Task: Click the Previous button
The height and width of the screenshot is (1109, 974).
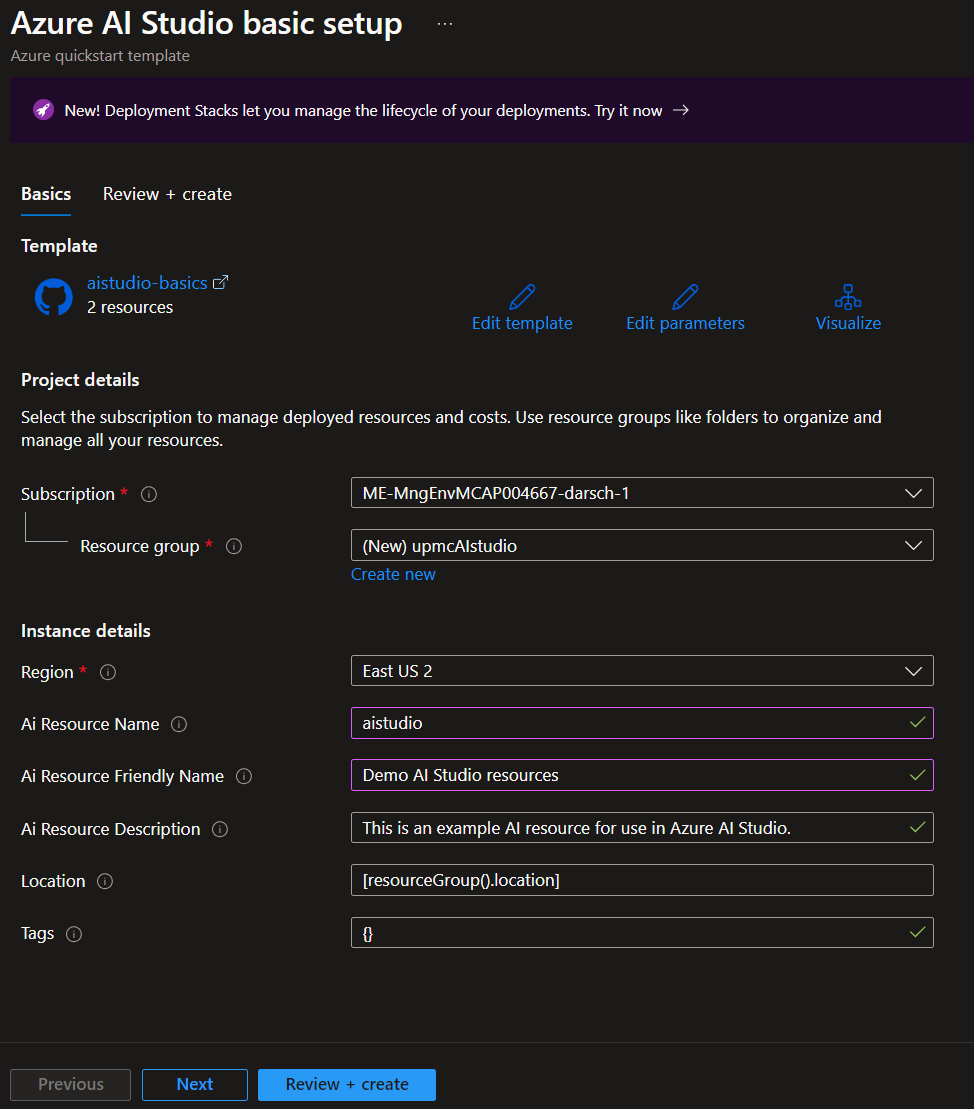Action: coord(70,1085)
